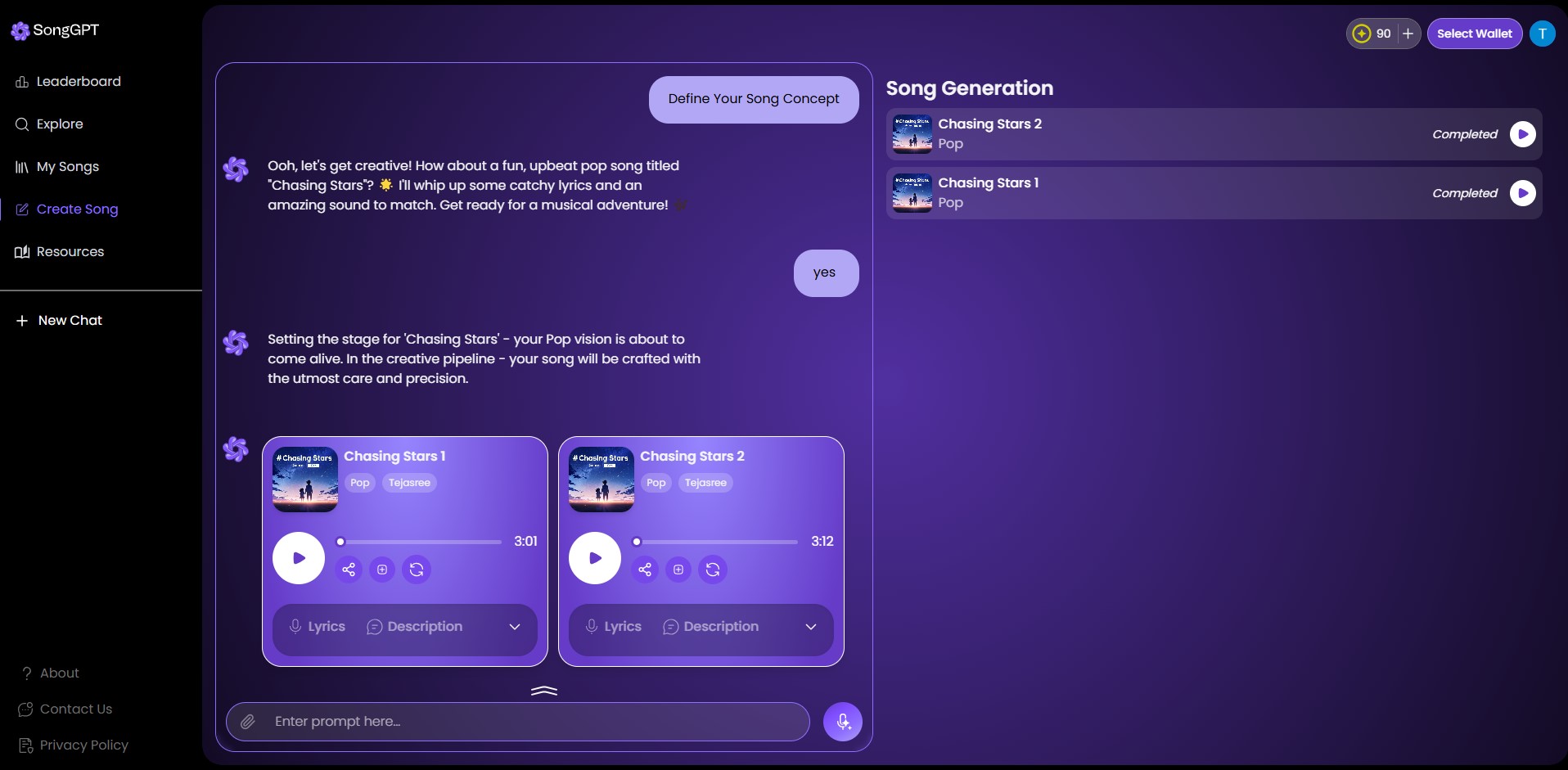Focus the Enter prompt here field
This screenshot has width=1568, height=770.
[x=518, y=722]
